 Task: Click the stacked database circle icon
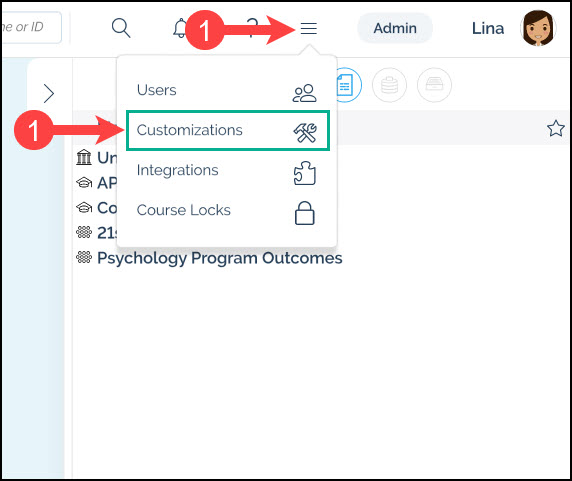click(389, 85)
